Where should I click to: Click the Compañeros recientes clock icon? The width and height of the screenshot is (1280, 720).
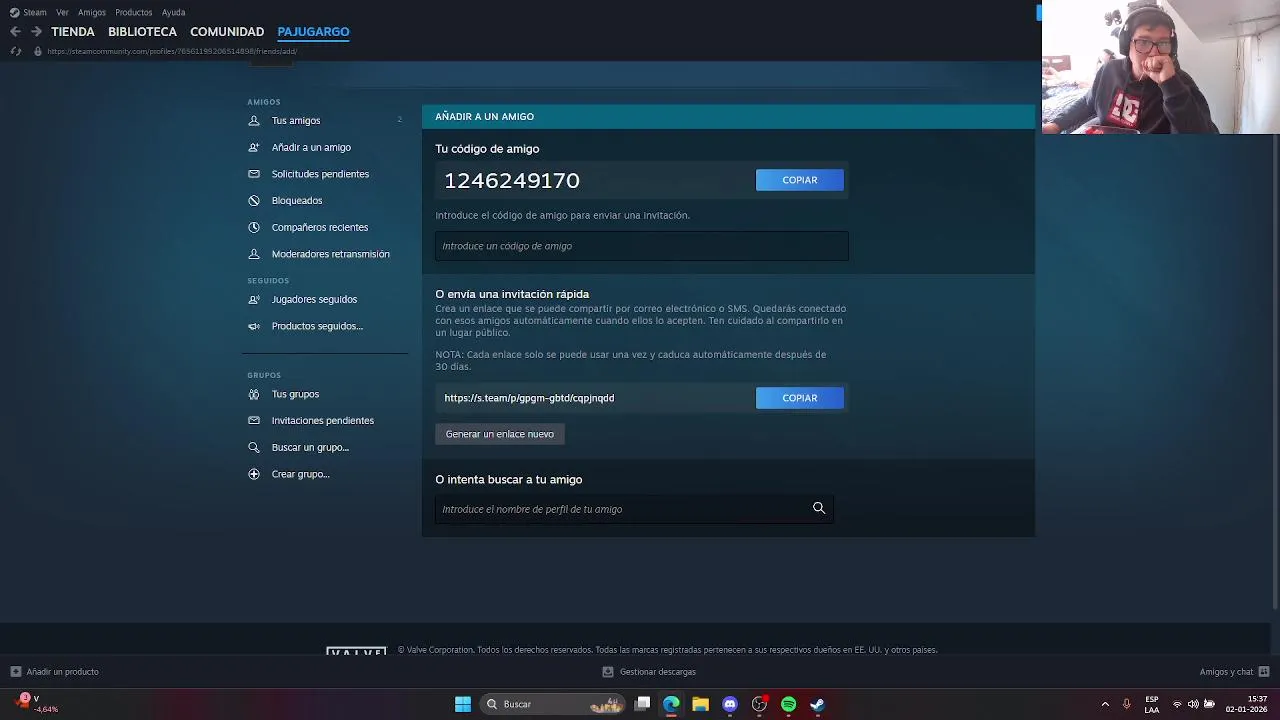pyautogui.click(x=254, y=227)
